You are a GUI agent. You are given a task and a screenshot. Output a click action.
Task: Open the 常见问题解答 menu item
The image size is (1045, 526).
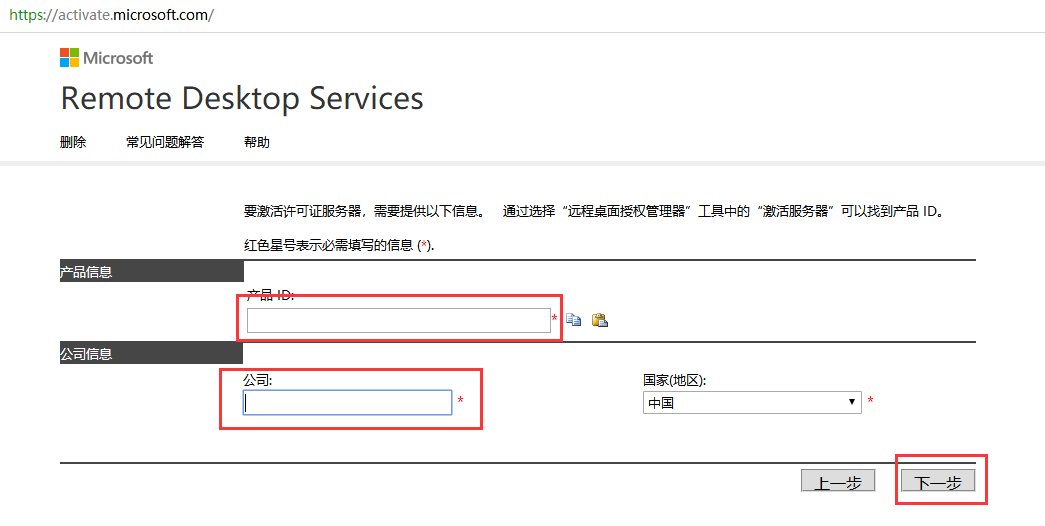(165, 142)
